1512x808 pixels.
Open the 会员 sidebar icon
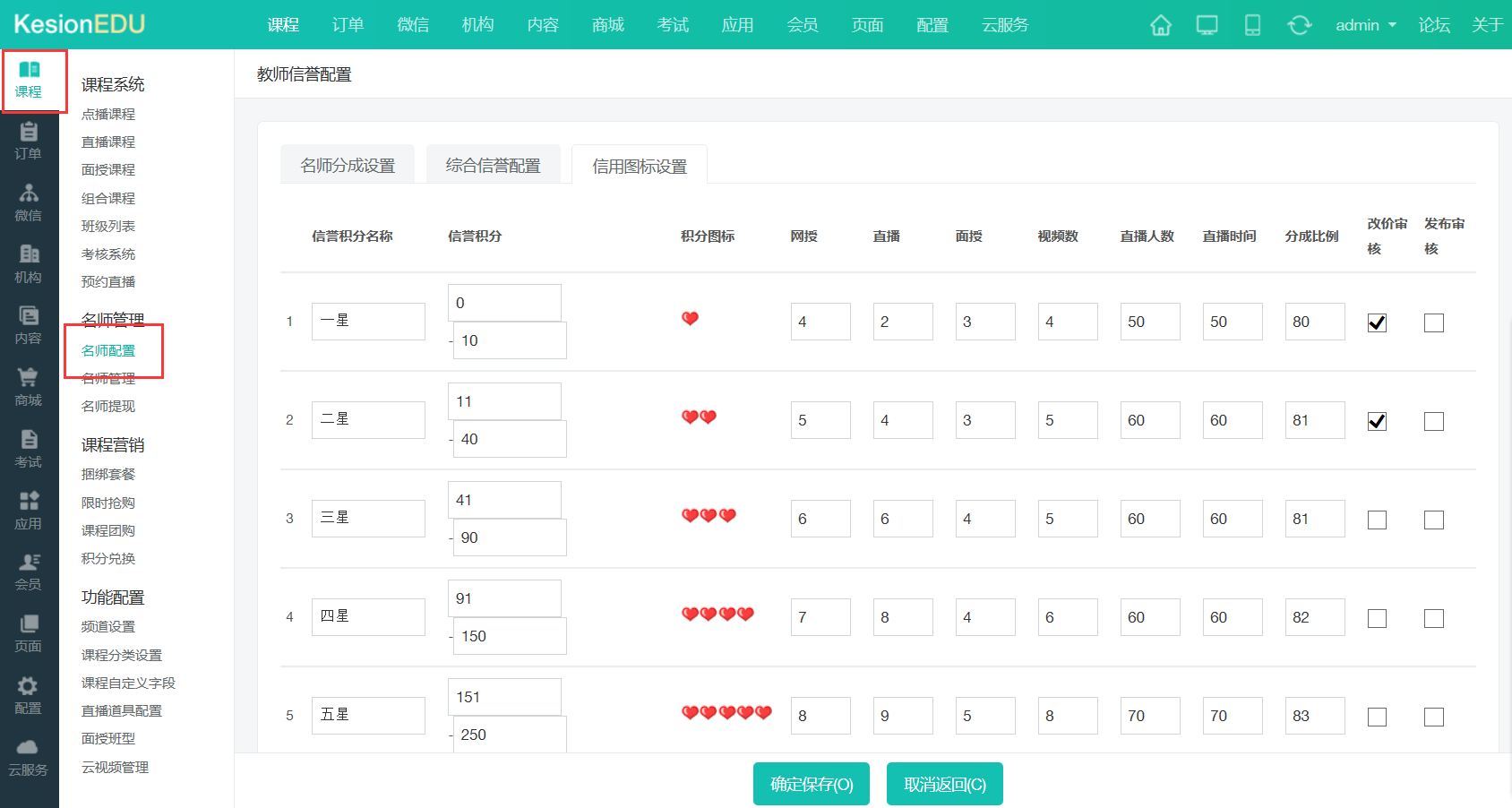(29, 572)
